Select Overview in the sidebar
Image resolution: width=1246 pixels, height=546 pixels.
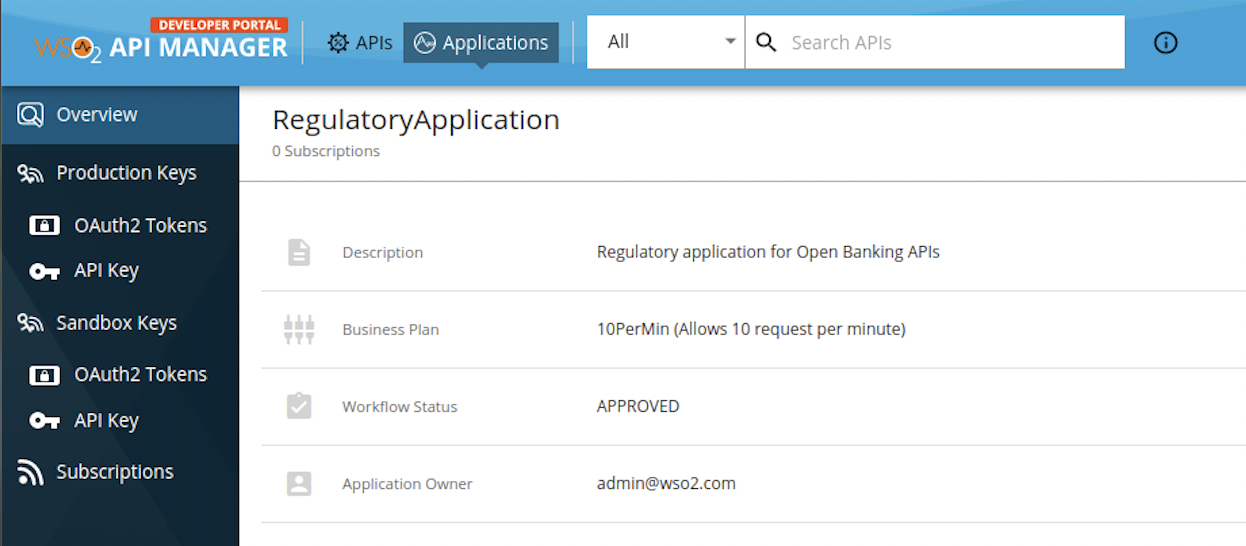[x=120, y=115]
